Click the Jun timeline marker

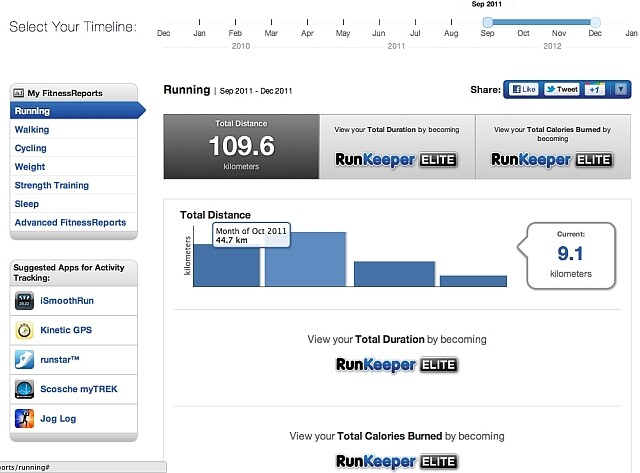tap(379, 22)
